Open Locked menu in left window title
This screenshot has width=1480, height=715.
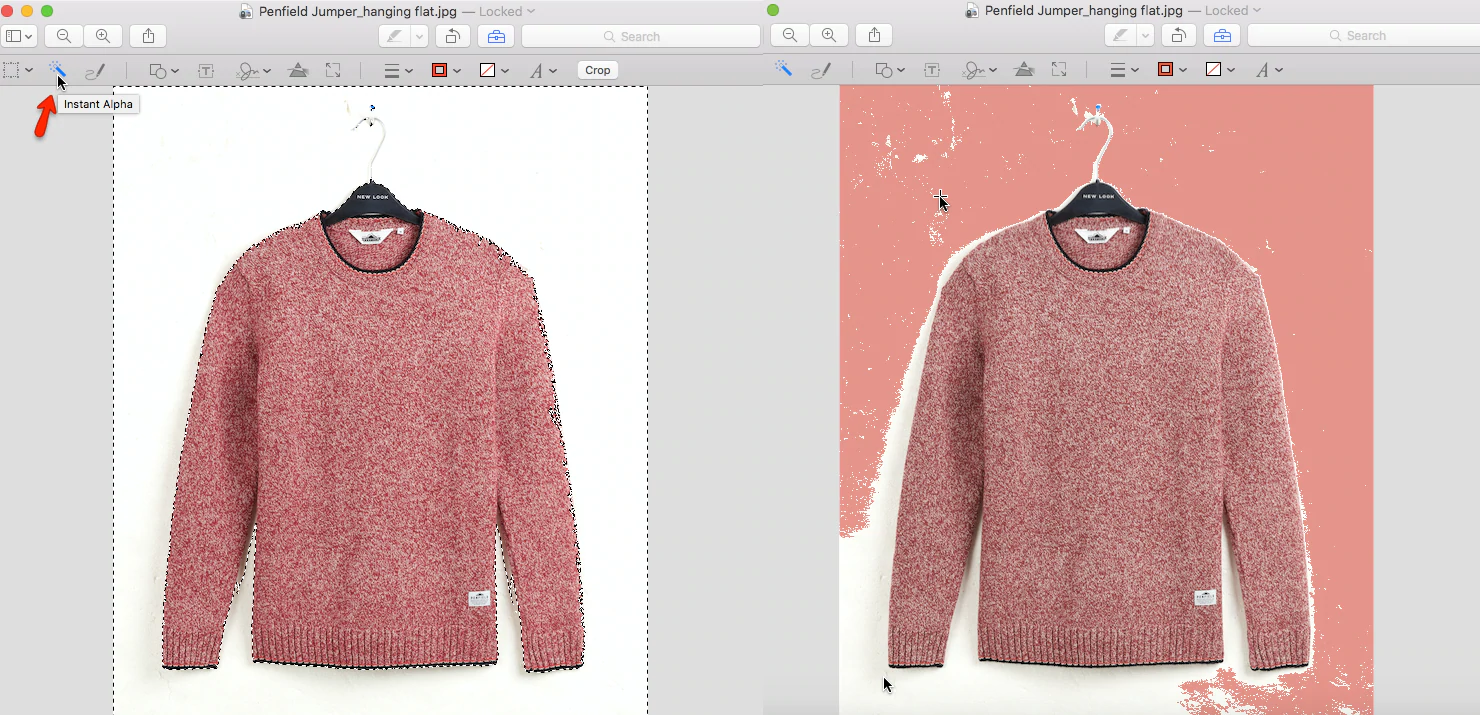tap(506, 11)
